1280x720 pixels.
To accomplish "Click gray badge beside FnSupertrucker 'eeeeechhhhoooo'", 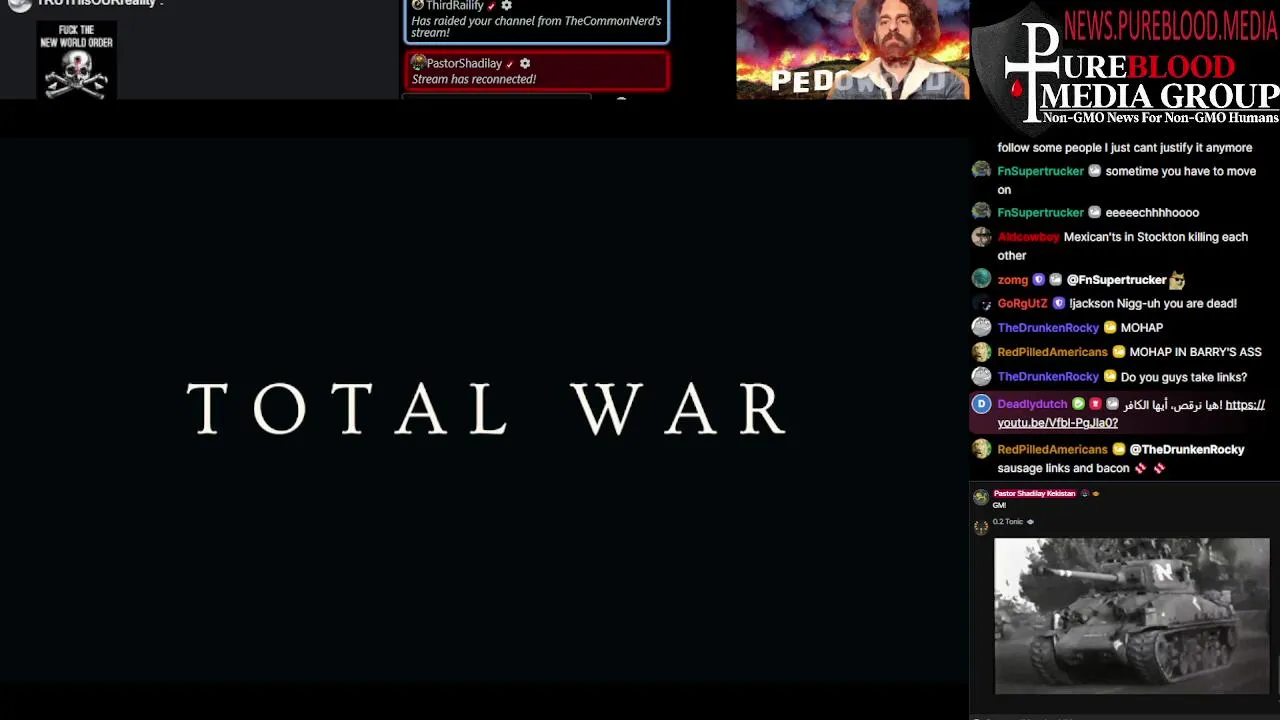I will point(1094,212).
